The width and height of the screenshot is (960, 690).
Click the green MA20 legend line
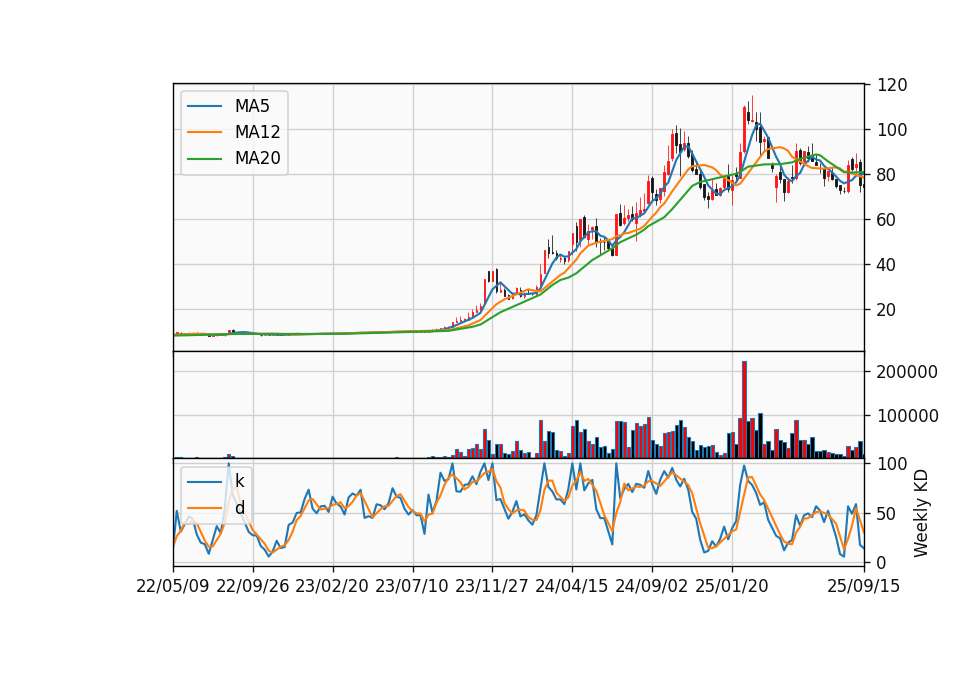(204, 158)
